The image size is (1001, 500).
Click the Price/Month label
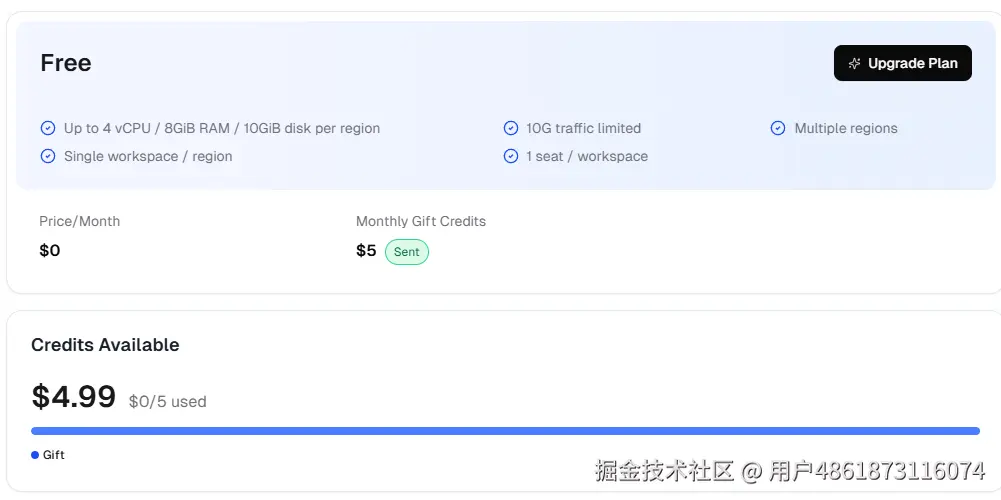(79, 221)
